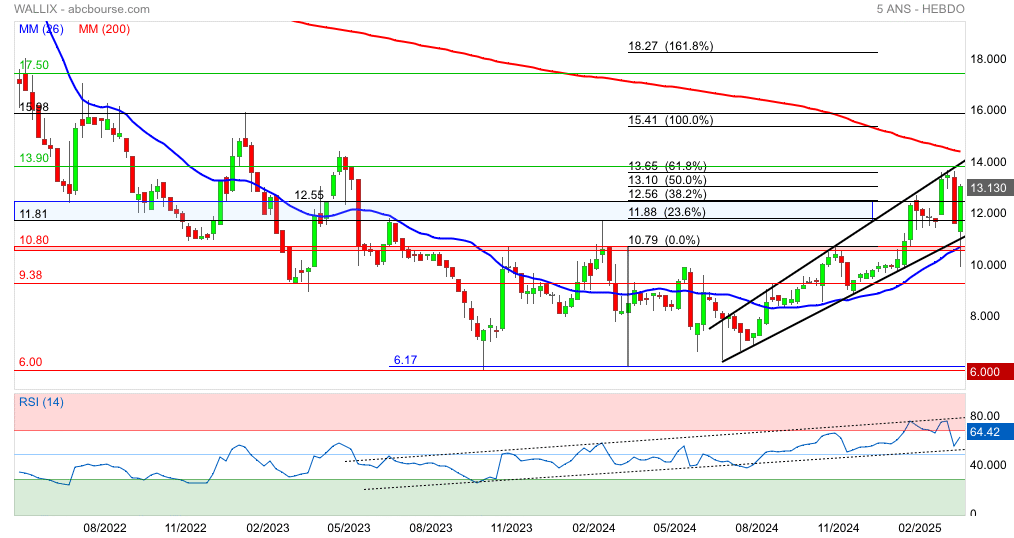The width and height of the screenshot is (1014, 538).
Task: Click the 11/2024 date axis label
Action: pyautogui.click(x=838, y=528)
